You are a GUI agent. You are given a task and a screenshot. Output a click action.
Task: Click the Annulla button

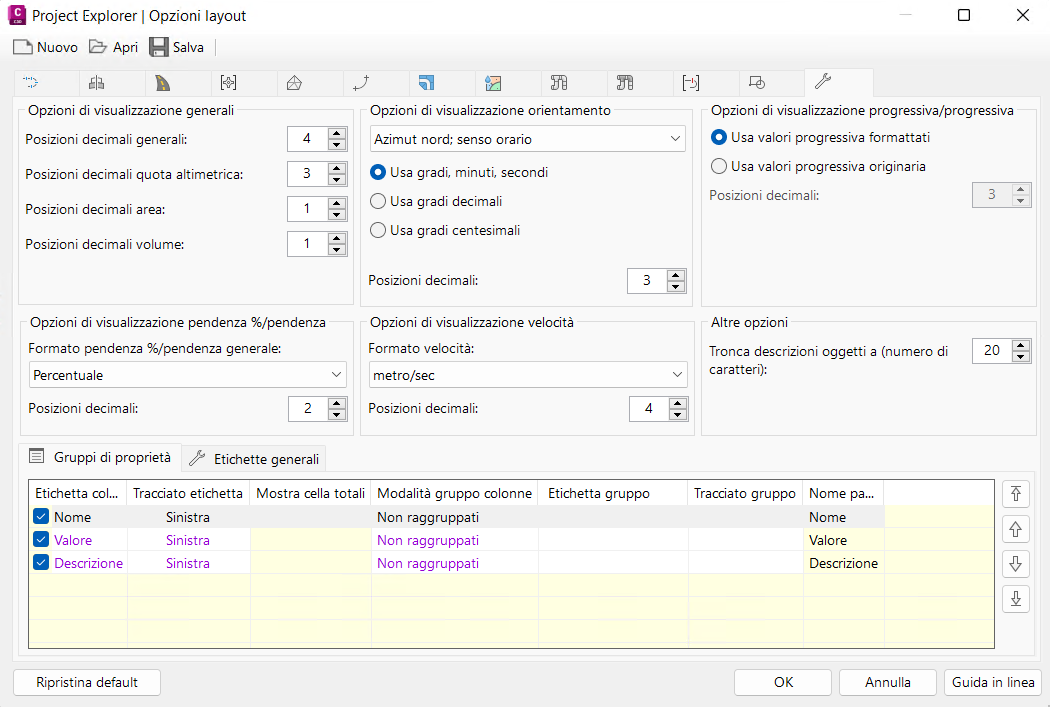click(887, 683)
